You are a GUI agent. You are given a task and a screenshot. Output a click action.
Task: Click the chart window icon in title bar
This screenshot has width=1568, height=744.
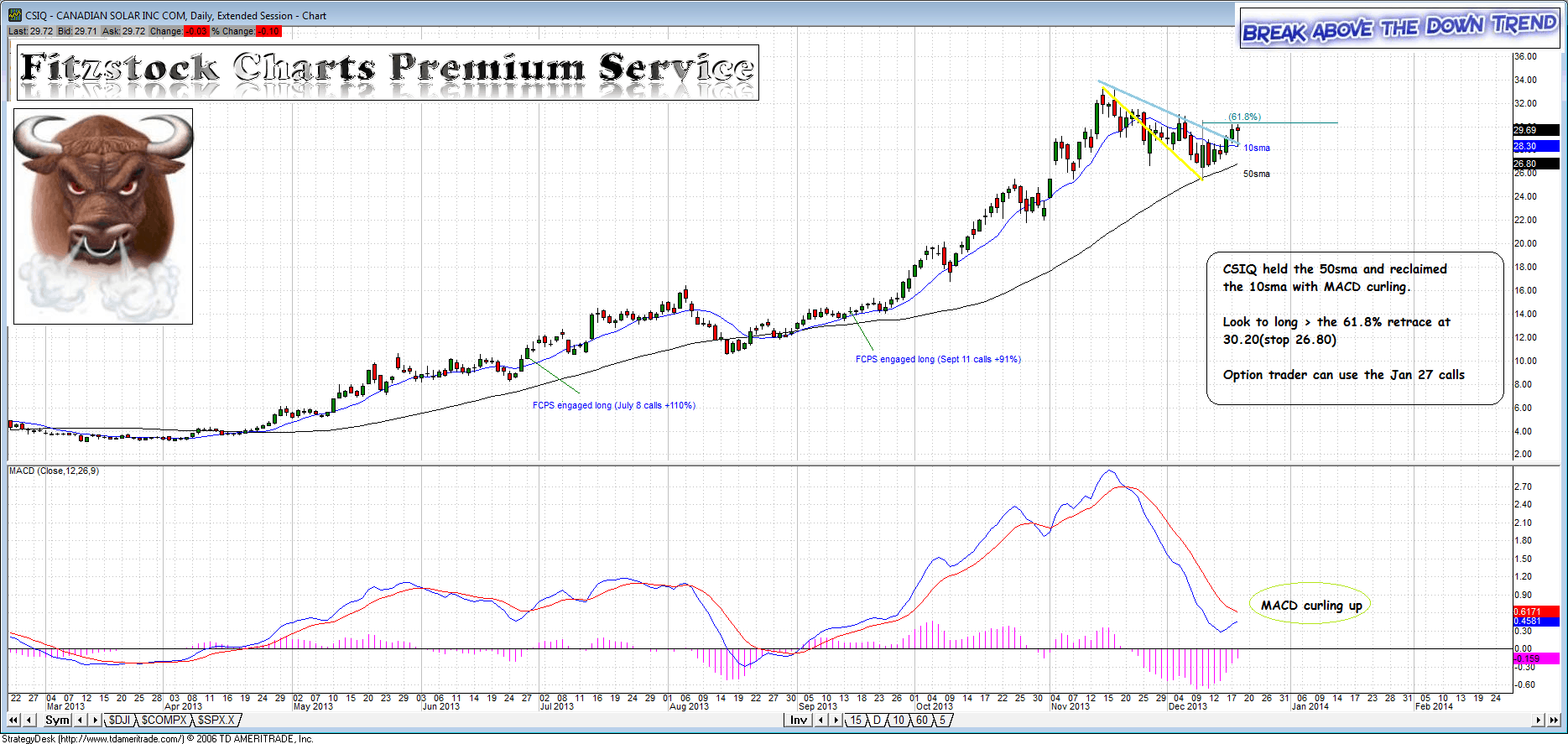(x=15, y=15)
